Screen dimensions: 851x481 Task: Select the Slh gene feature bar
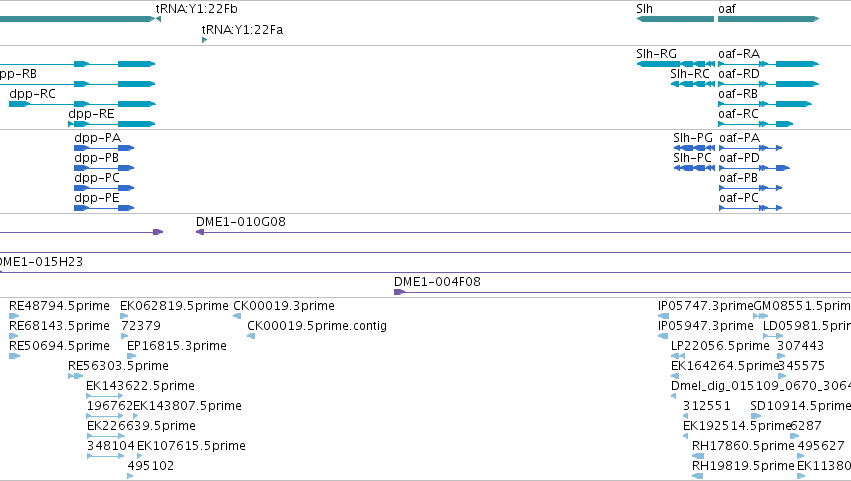675,19
